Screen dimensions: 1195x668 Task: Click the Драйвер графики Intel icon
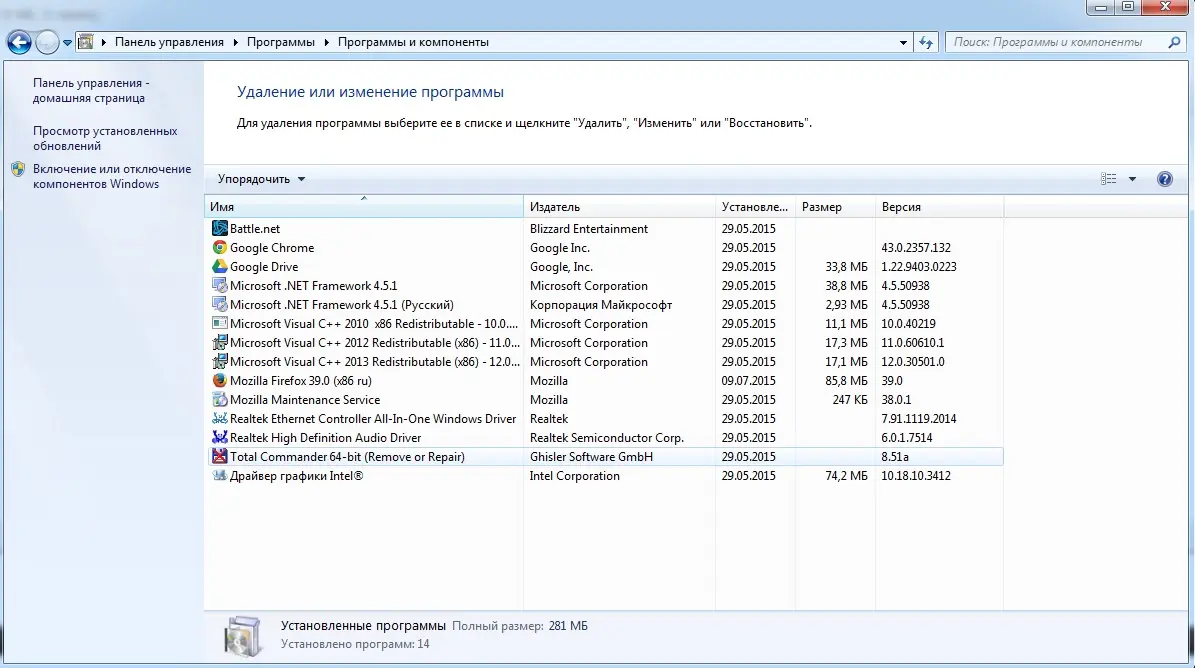(x=219, y=476)
